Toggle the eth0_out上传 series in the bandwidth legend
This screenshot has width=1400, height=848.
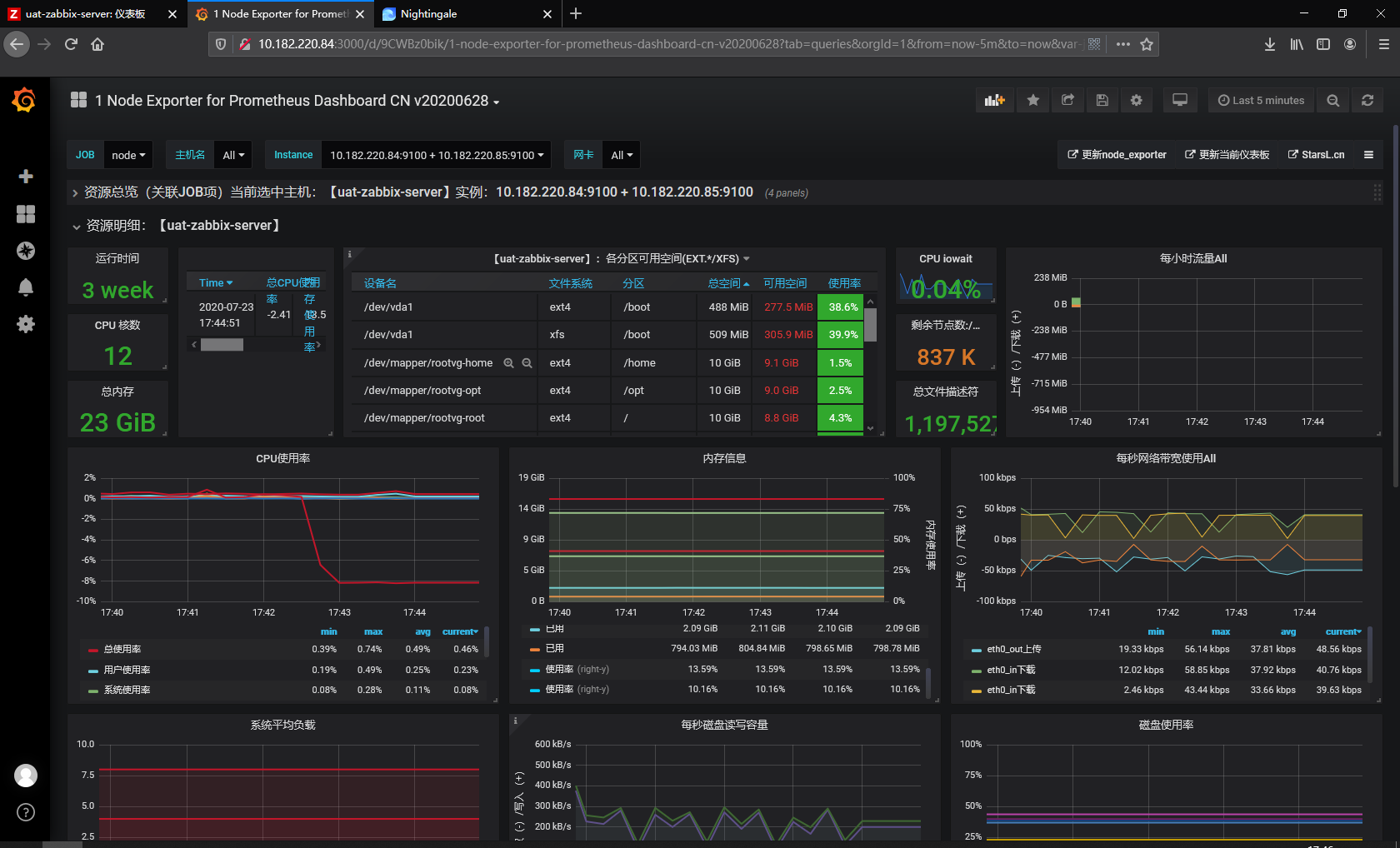coord(1013,649)
